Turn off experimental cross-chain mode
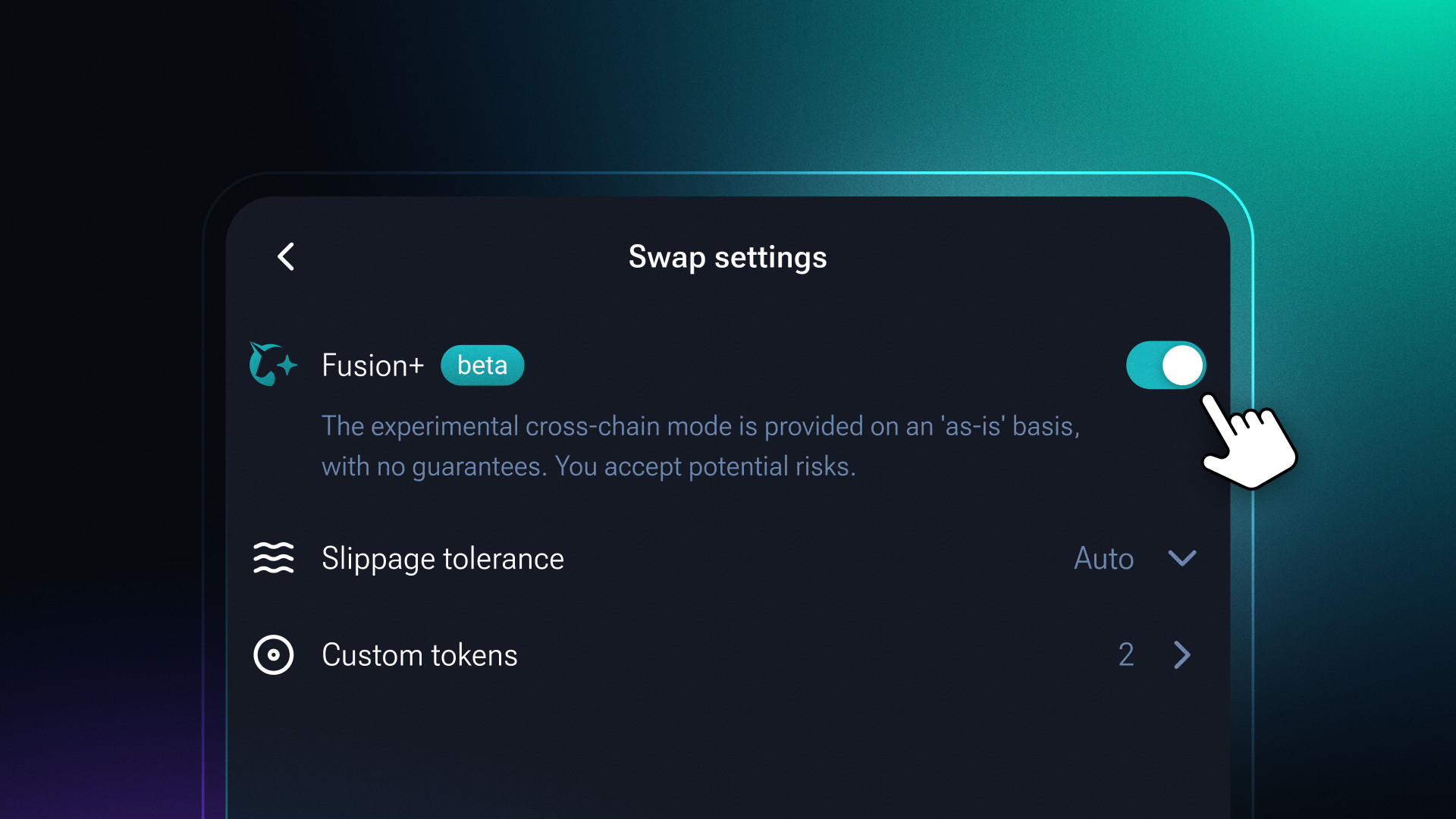The image size is (1456, 819). tap(1165, 365)
